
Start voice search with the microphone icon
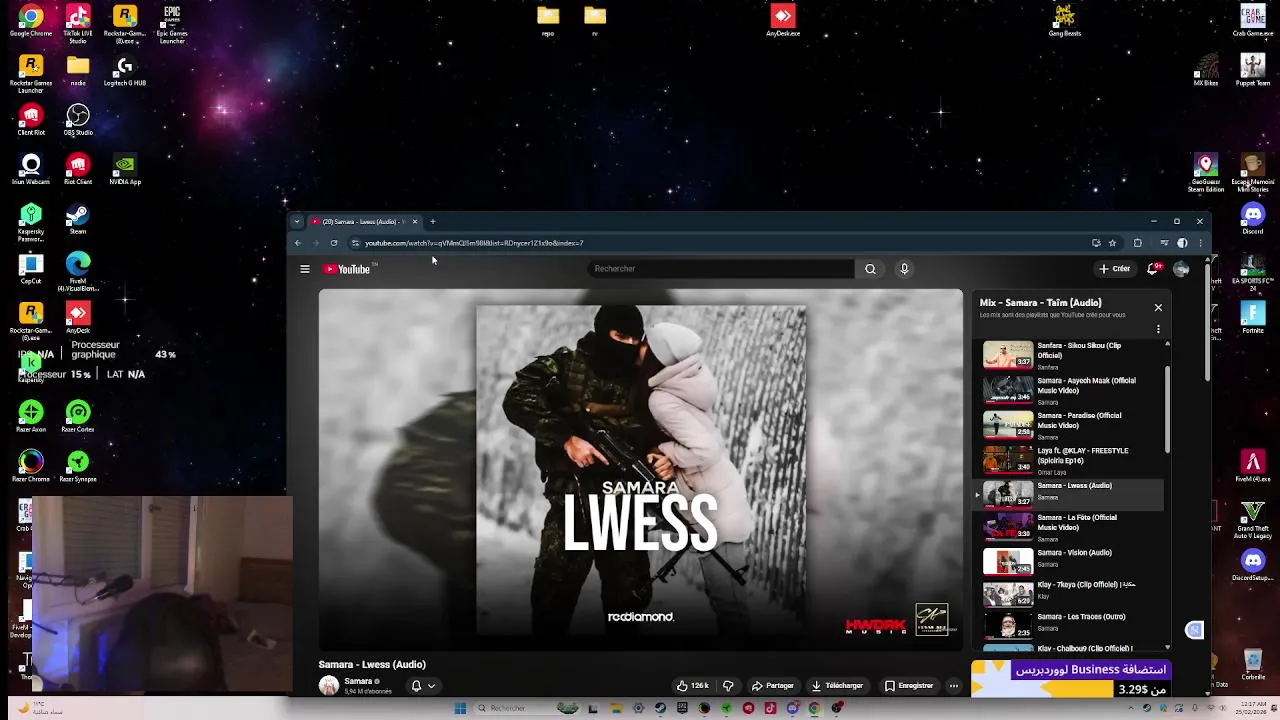point(904,269)
